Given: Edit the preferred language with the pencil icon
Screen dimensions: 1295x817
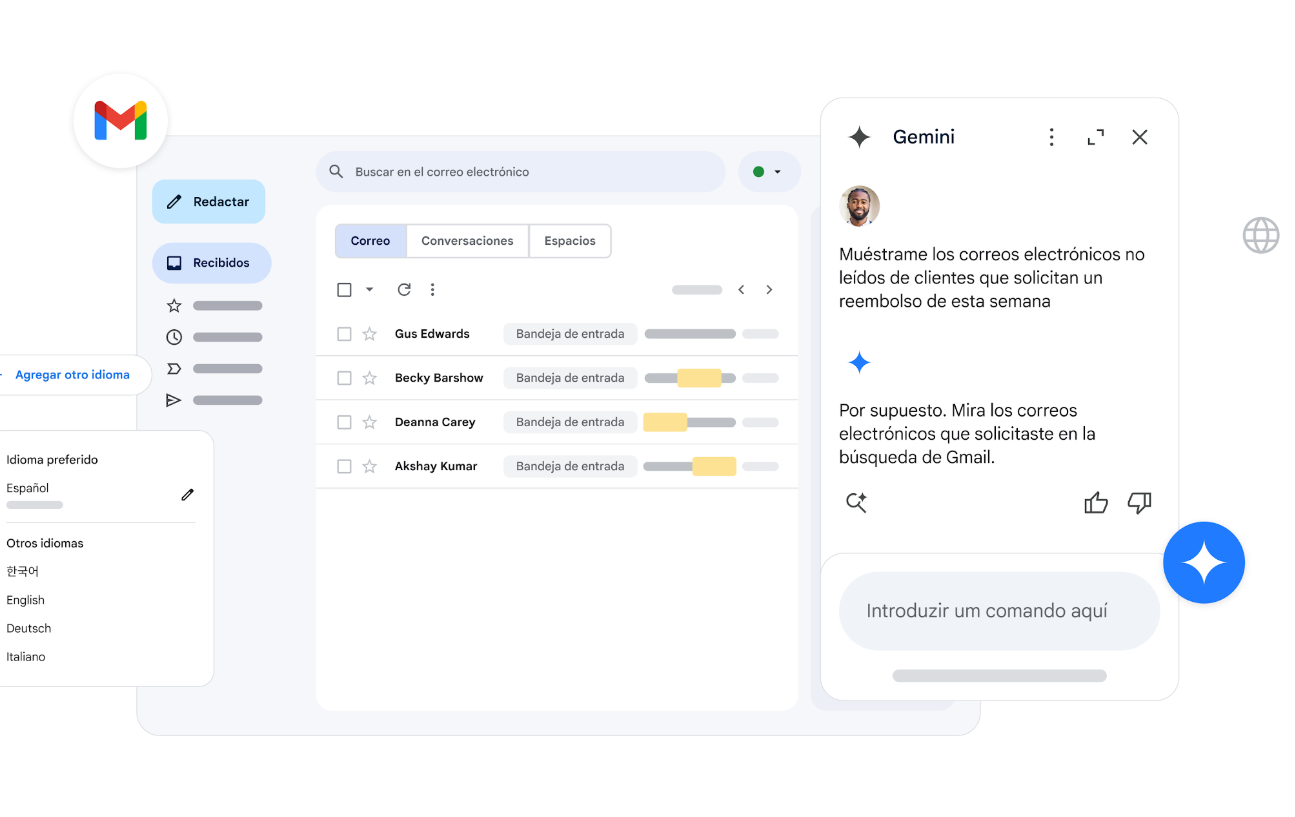Looking at the screenshot, I should [187, 494].
